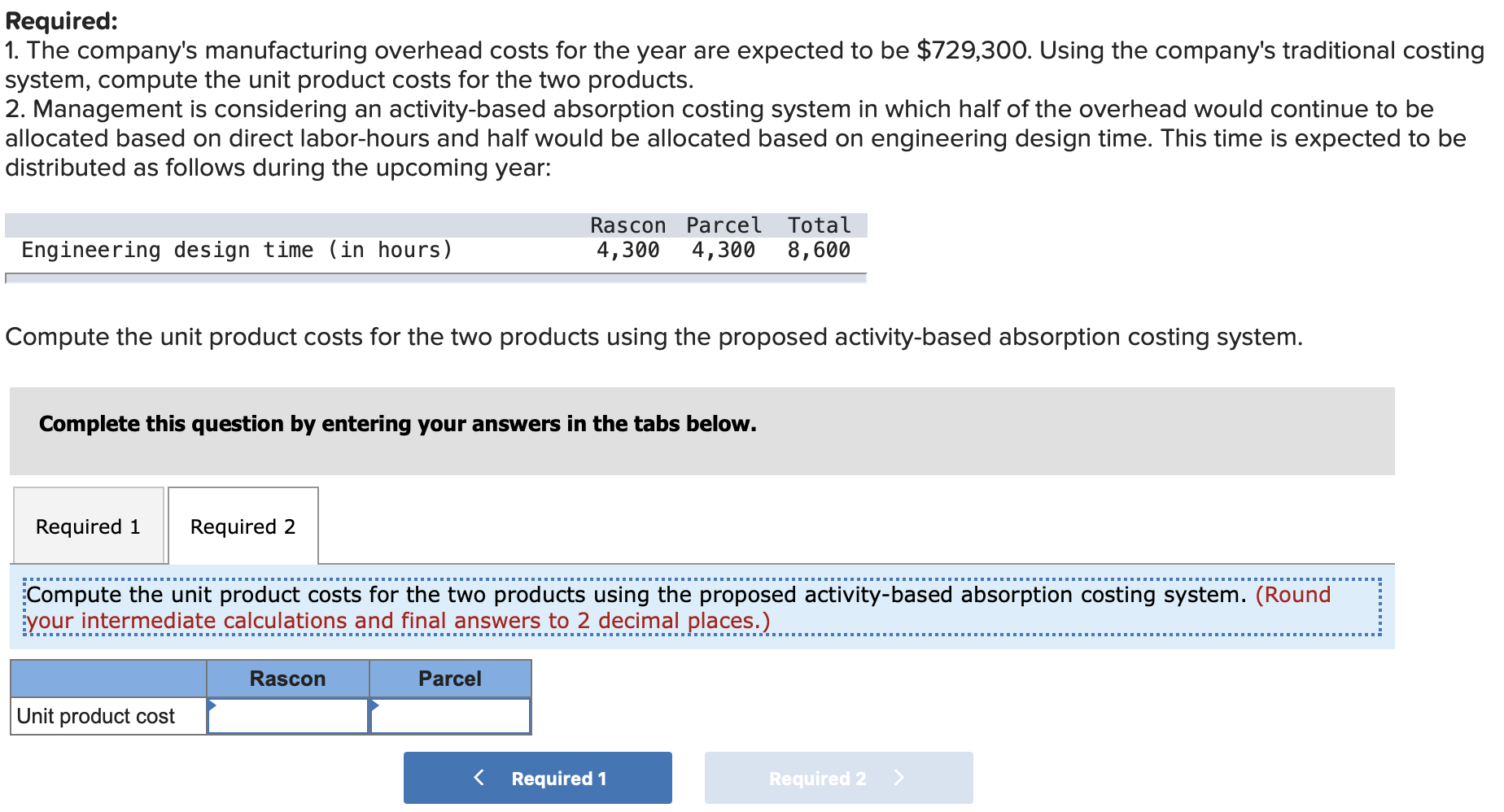Screen dimensions: 1504x812
Task: Click the Required 1 navigation button
Action: (537, 778)
